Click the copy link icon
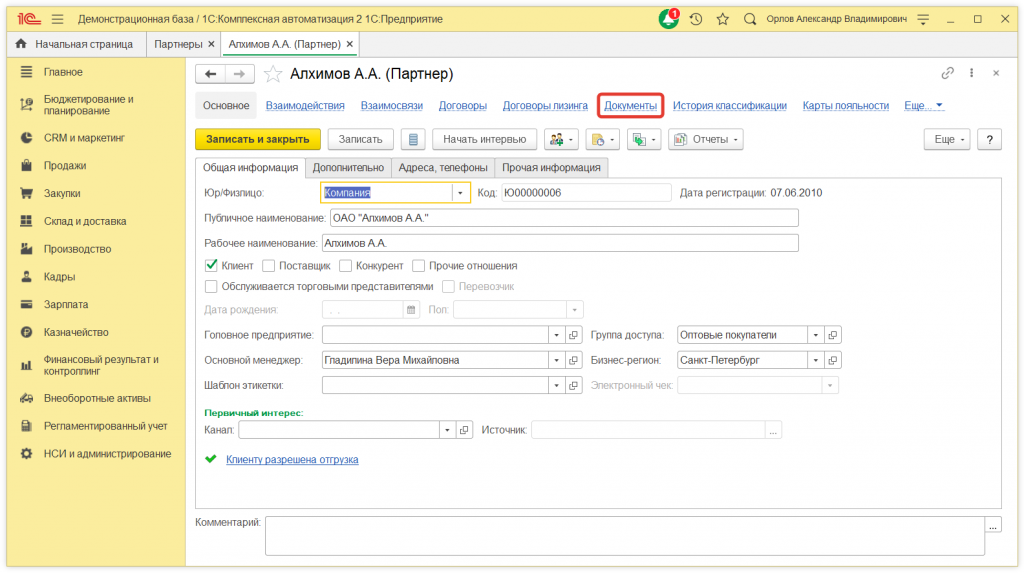1024x573 pixels. click(x=947, y=74)
